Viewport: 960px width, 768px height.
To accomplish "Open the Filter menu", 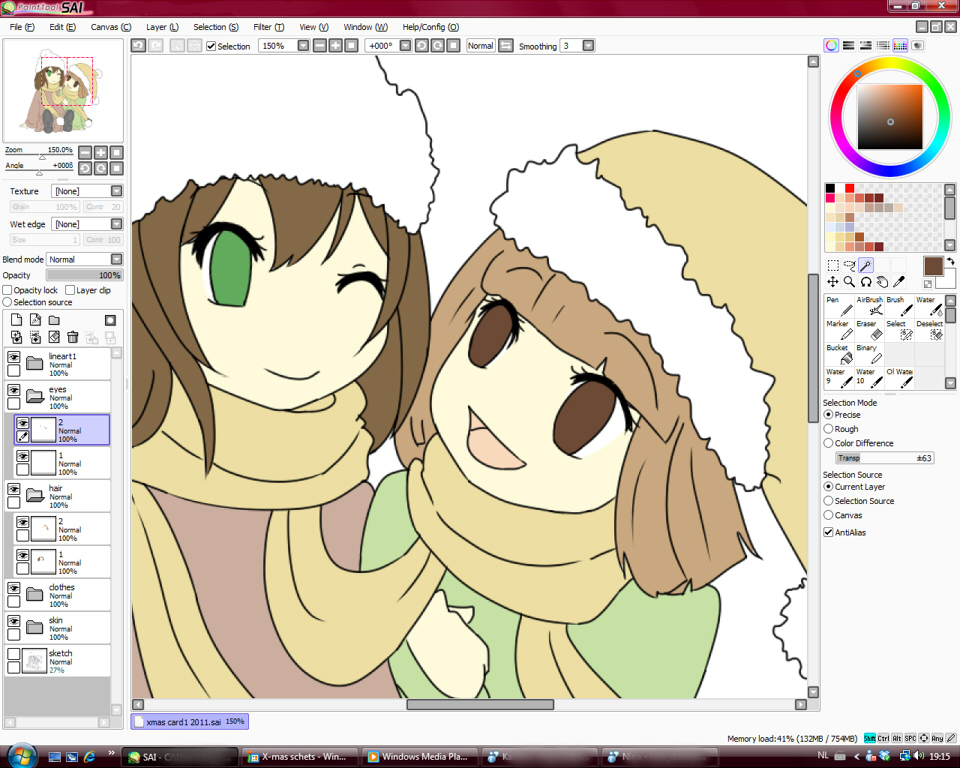I will pos(267,27).
